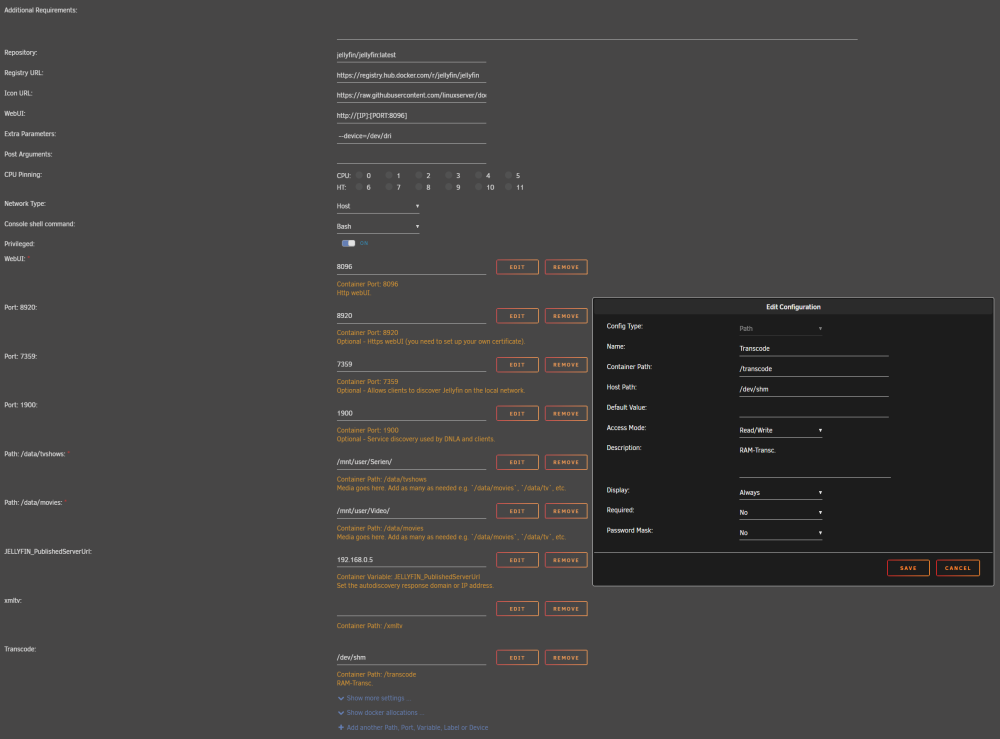Click the Post Arguments input field
The height and width of the screenshot is (739, 1000).
411,156
